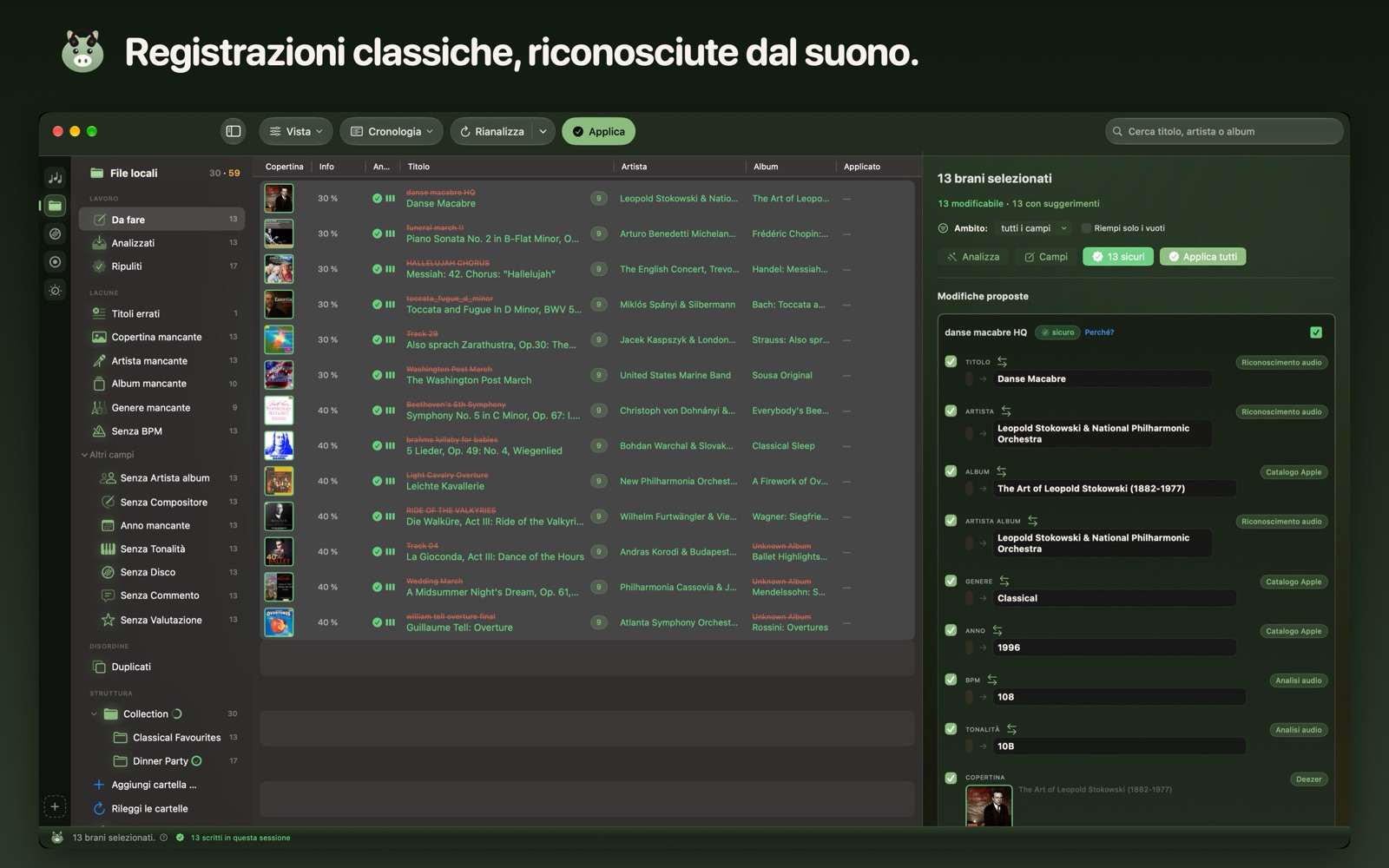Viewport: 1389px width, 868px height.
Task: Click the info icon next to 13 brani selezionati
Action: tap(164, 838)
